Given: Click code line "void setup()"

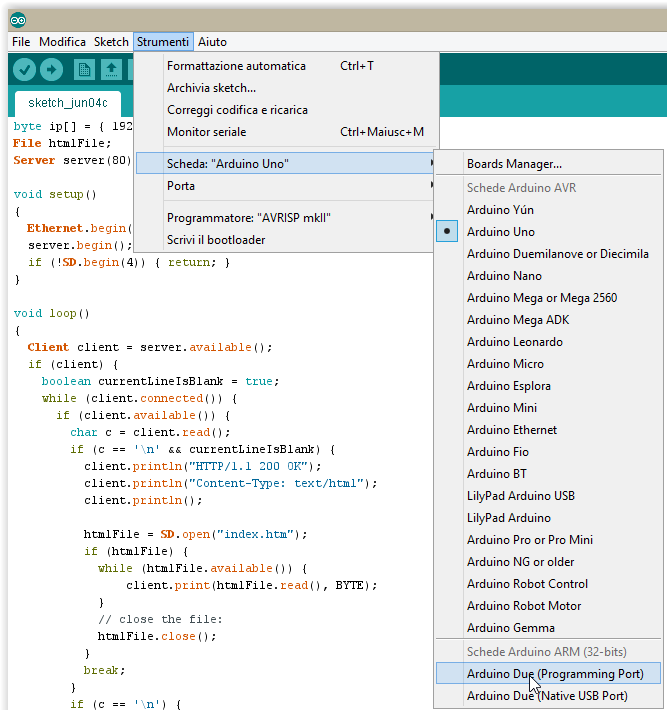Looking at the screenshot, I should point(55,194).
